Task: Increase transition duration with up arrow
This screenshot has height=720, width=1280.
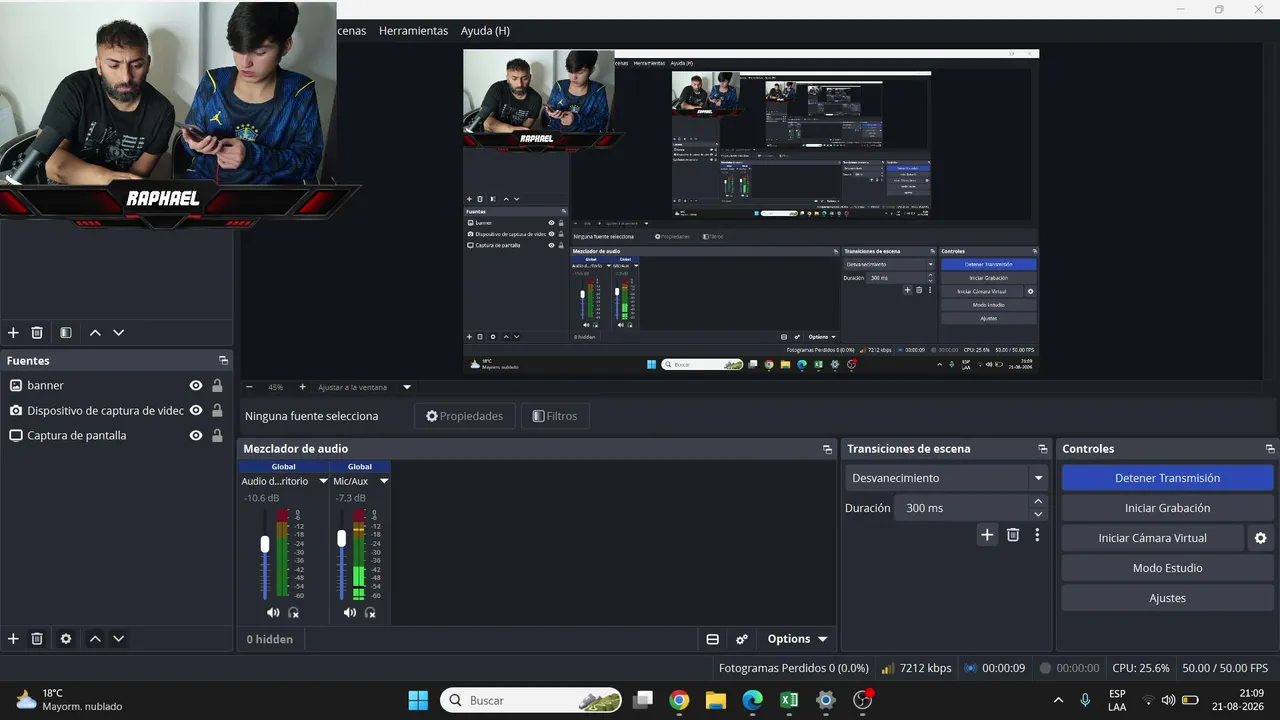Action: (x=1038, y=502)
